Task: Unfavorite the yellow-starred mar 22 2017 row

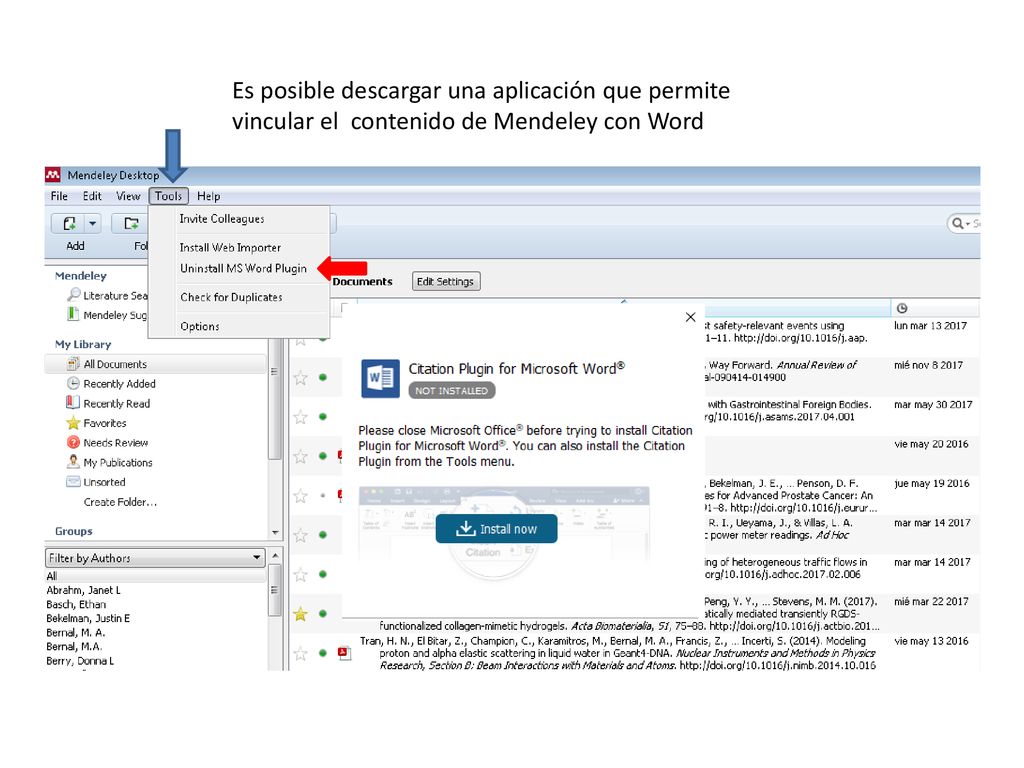Action: click(x=300, y=614)
